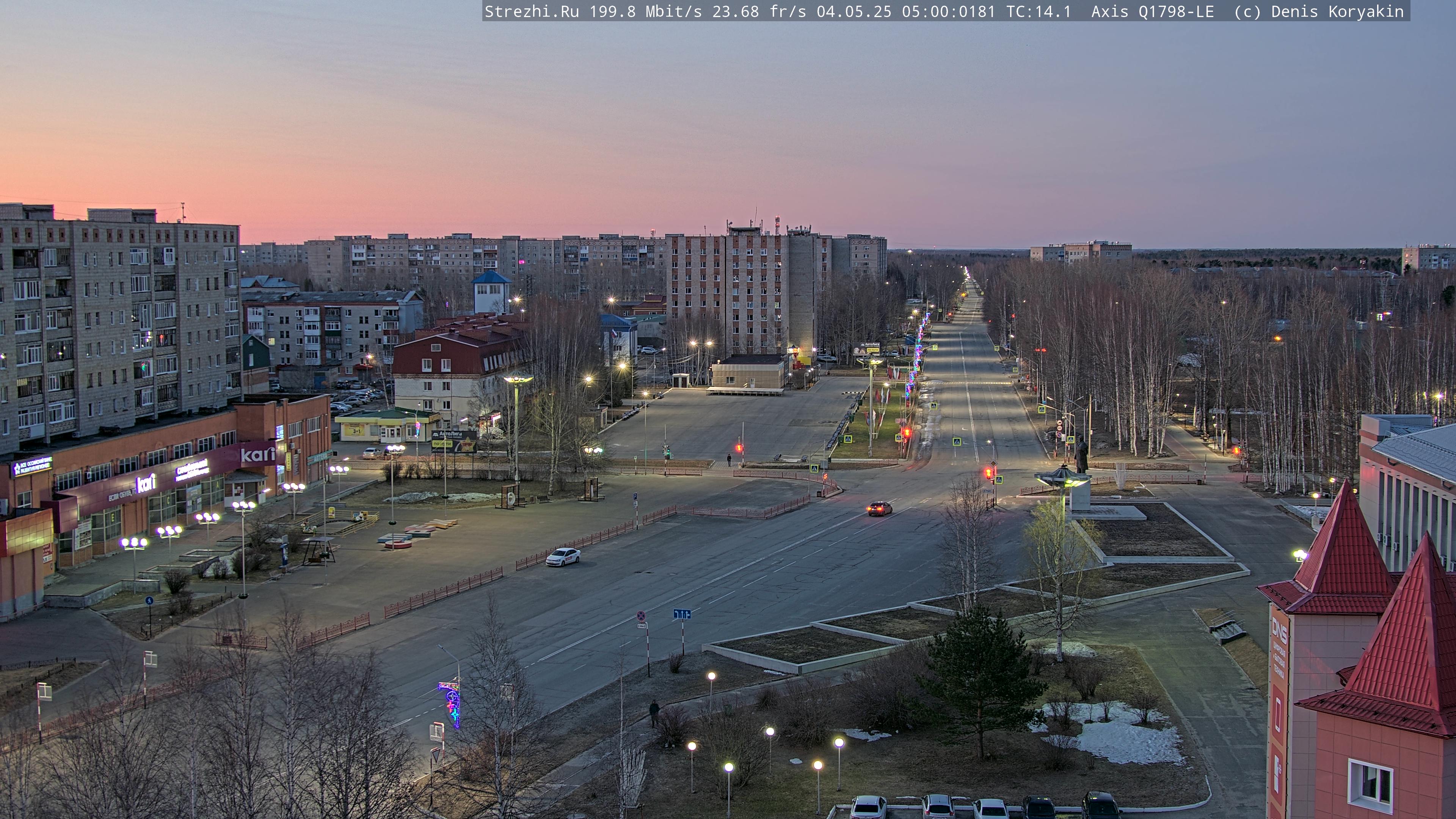1456x819 pixels.
Task: Click the "199.8 Mbit/s" bitrate value
Action: (x=645, y=12)
